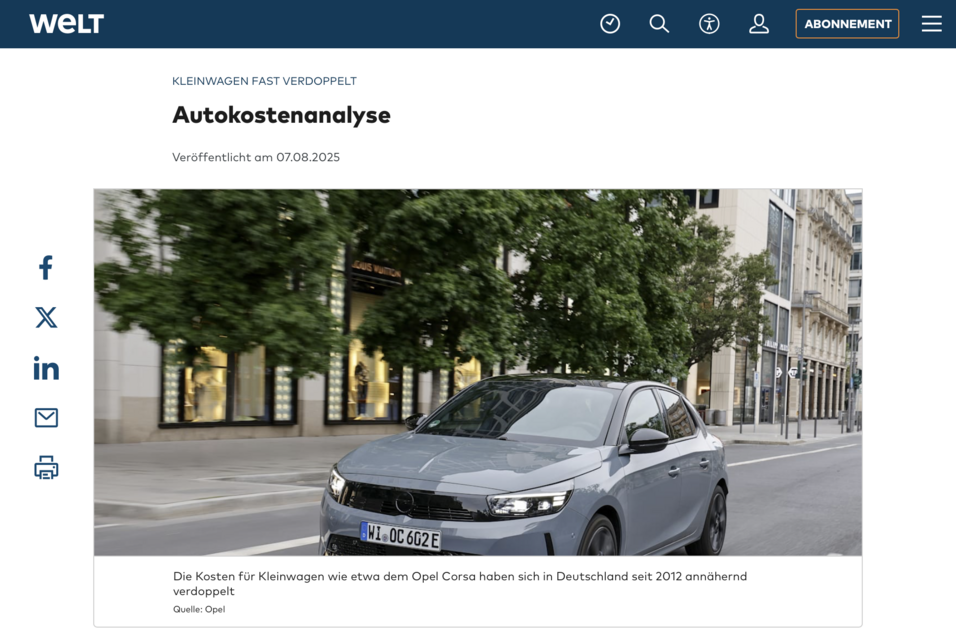The height and width of the screenshot is (636, 956).
Task: Share article on Facebook
Action: point(46,267)
